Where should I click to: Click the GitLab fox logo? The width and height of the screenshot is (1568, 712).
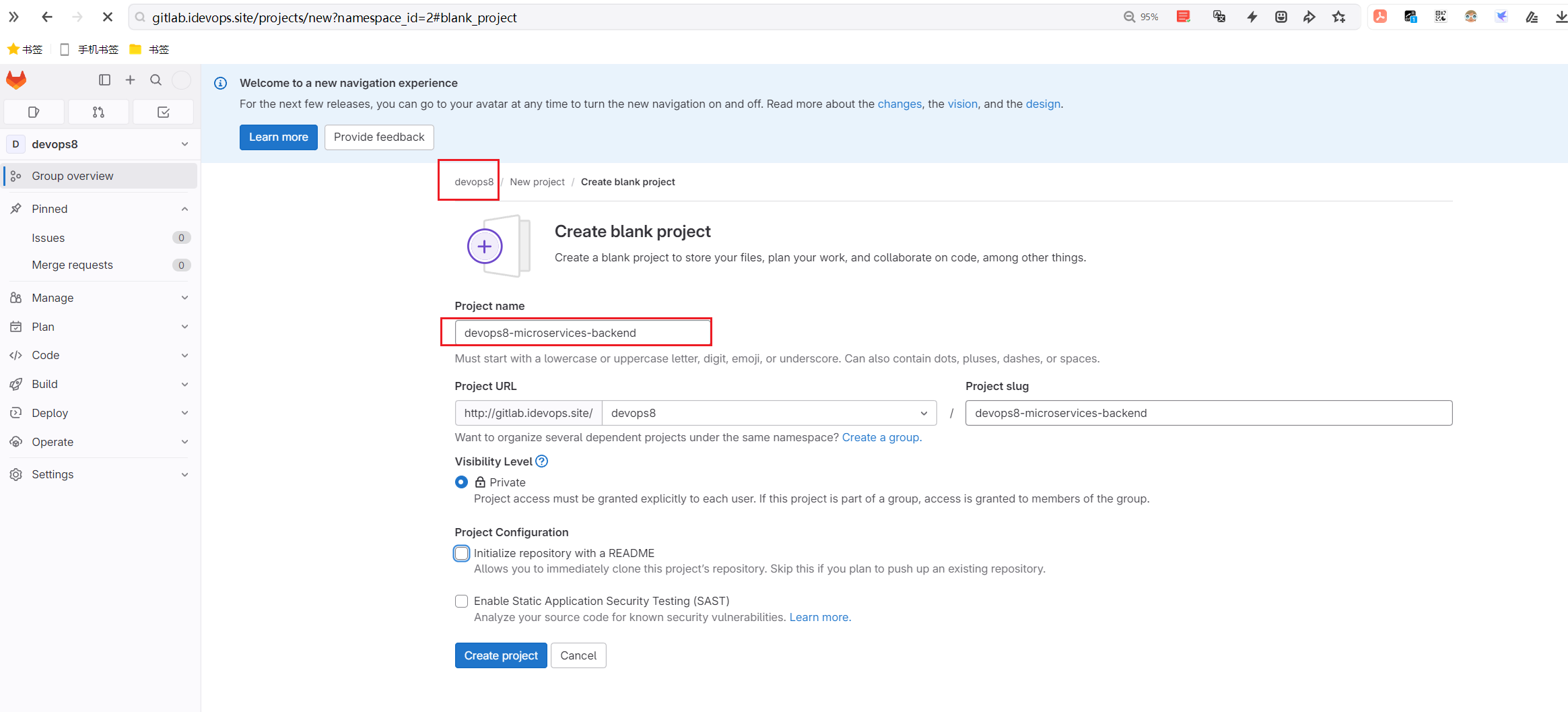pyautogui.click(x=16, y=80)
